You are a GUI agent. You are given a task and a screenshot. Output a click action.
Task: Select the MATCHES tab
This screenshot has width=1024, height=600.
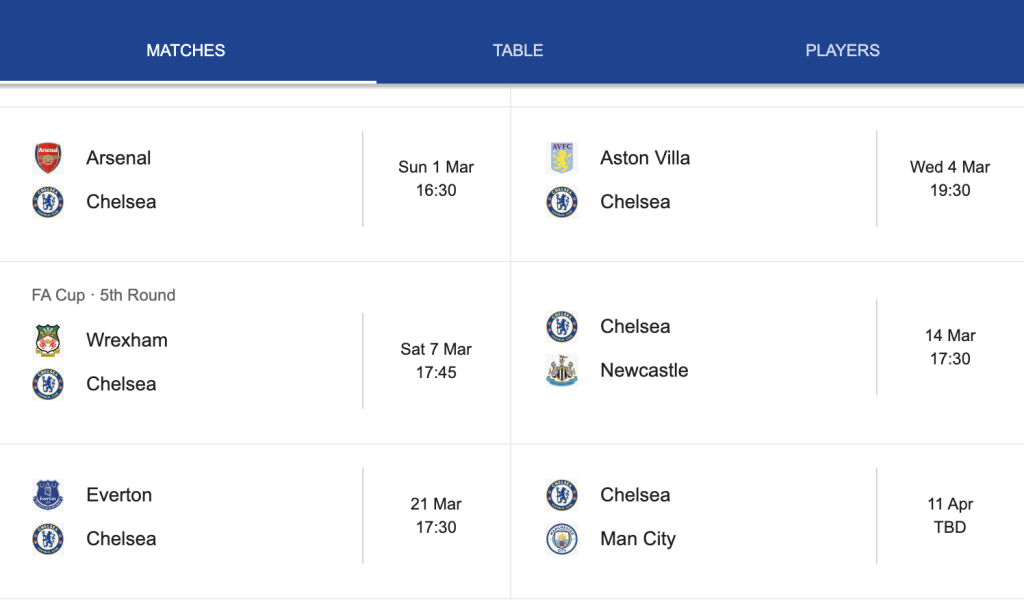pyautogui.click(x=185, y=50)
